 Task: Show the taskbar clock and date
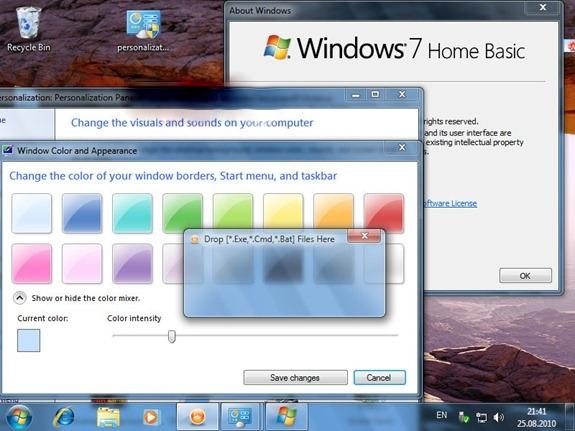tap(536, 417)
